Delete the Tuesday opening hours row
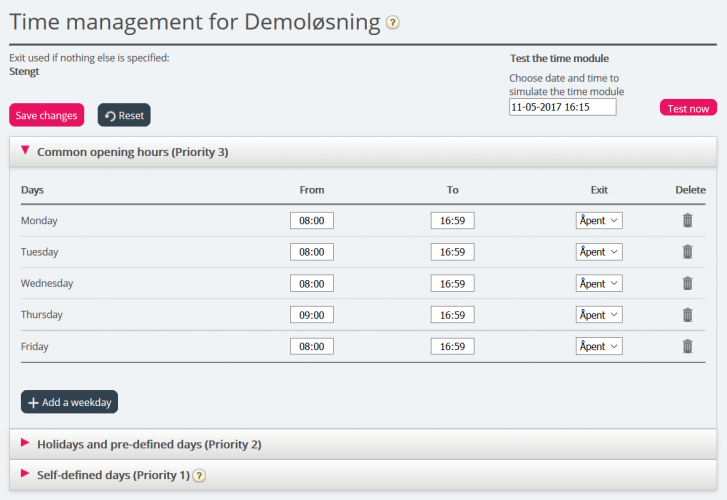This screenshot has width=727, height=500. [x=687, y=252]
